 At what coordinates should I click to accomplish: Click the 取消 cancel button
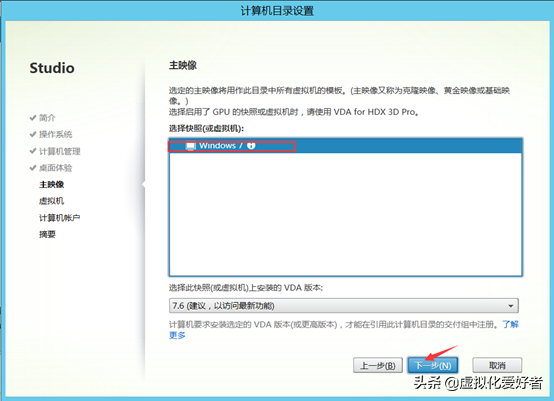coord(497,365)
